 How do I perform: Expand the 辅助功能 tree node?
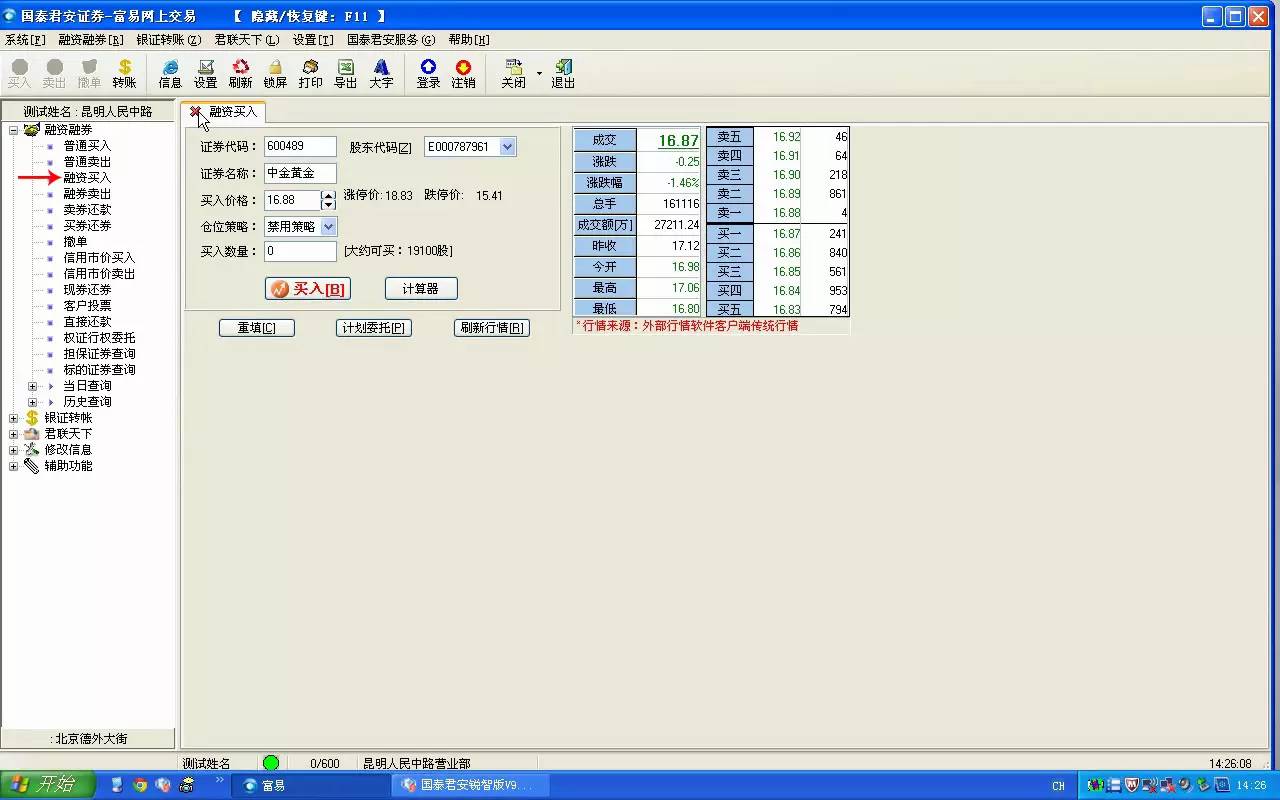tap(13, 466)
